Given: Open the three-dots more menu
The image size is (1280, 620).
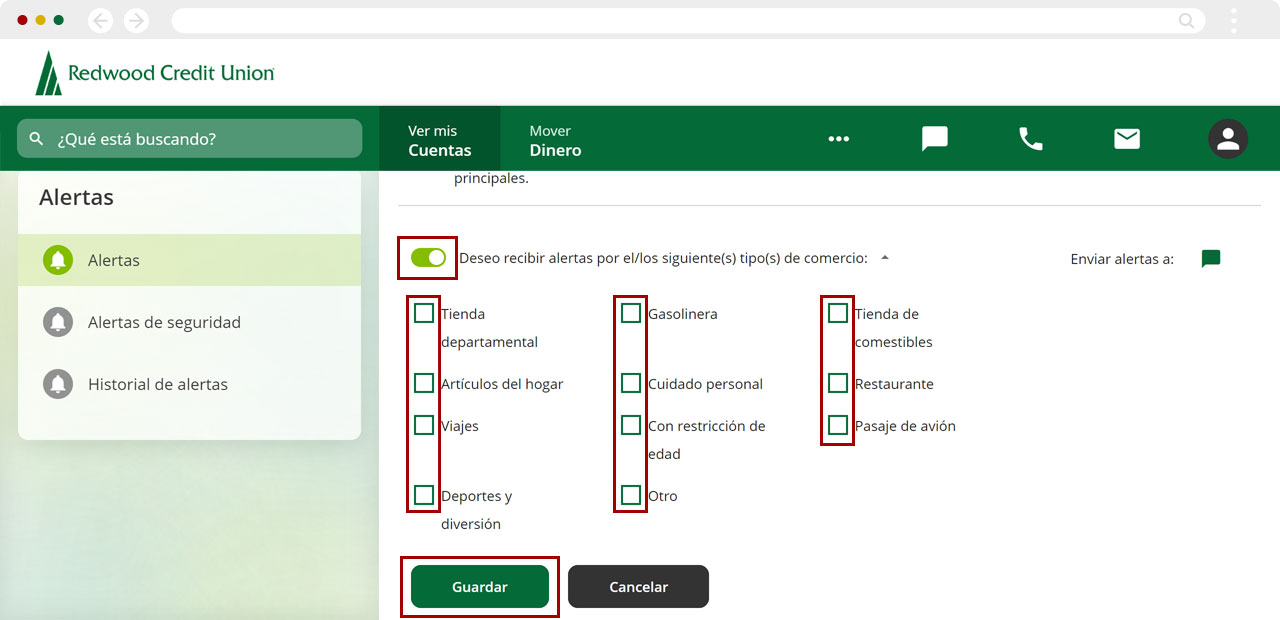Looking at the screenshot, I should coord(838,139).
